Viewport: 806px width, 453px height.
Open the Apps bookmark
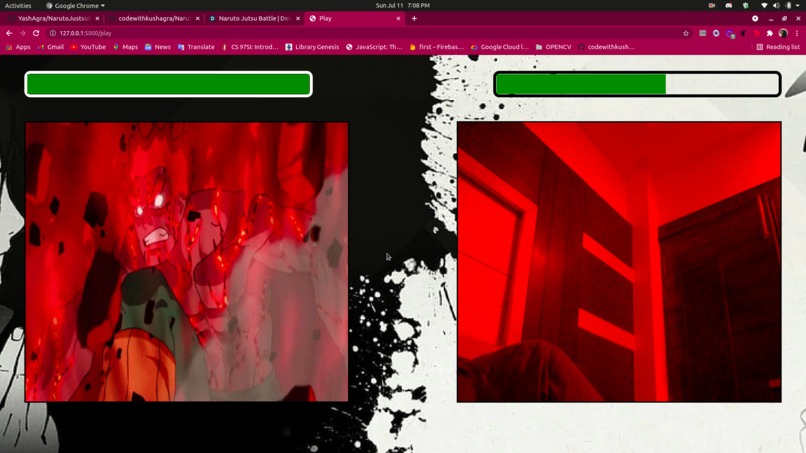click(19, 47)
